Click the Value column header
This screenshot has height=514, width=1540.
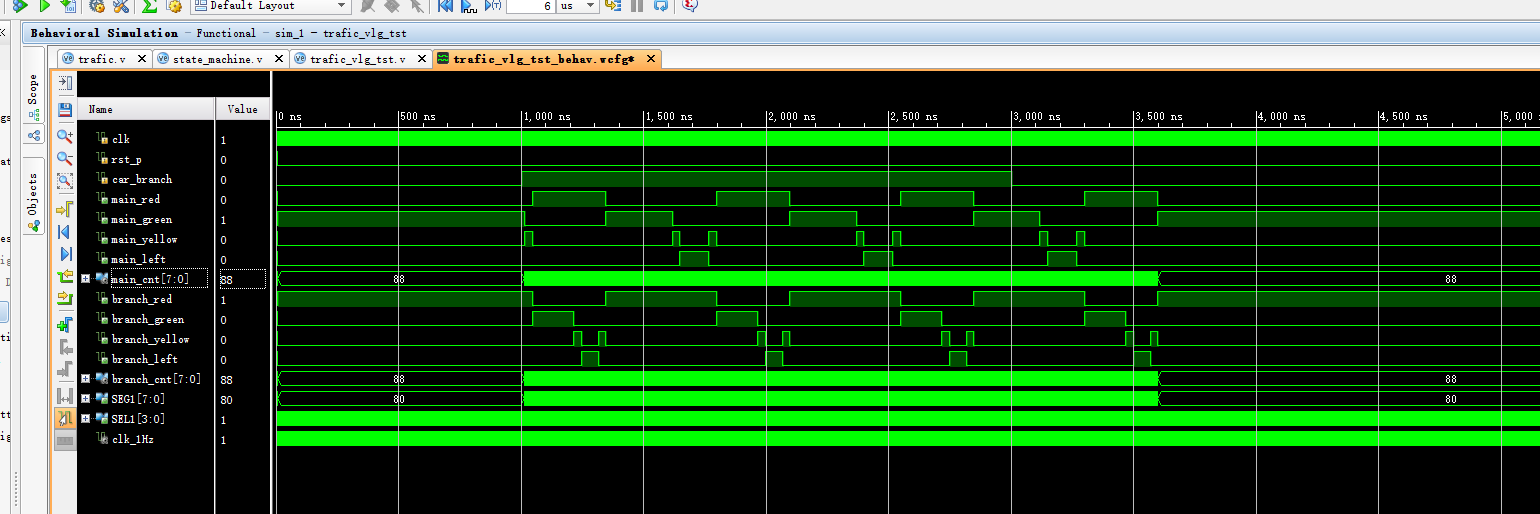click(242, 109)
